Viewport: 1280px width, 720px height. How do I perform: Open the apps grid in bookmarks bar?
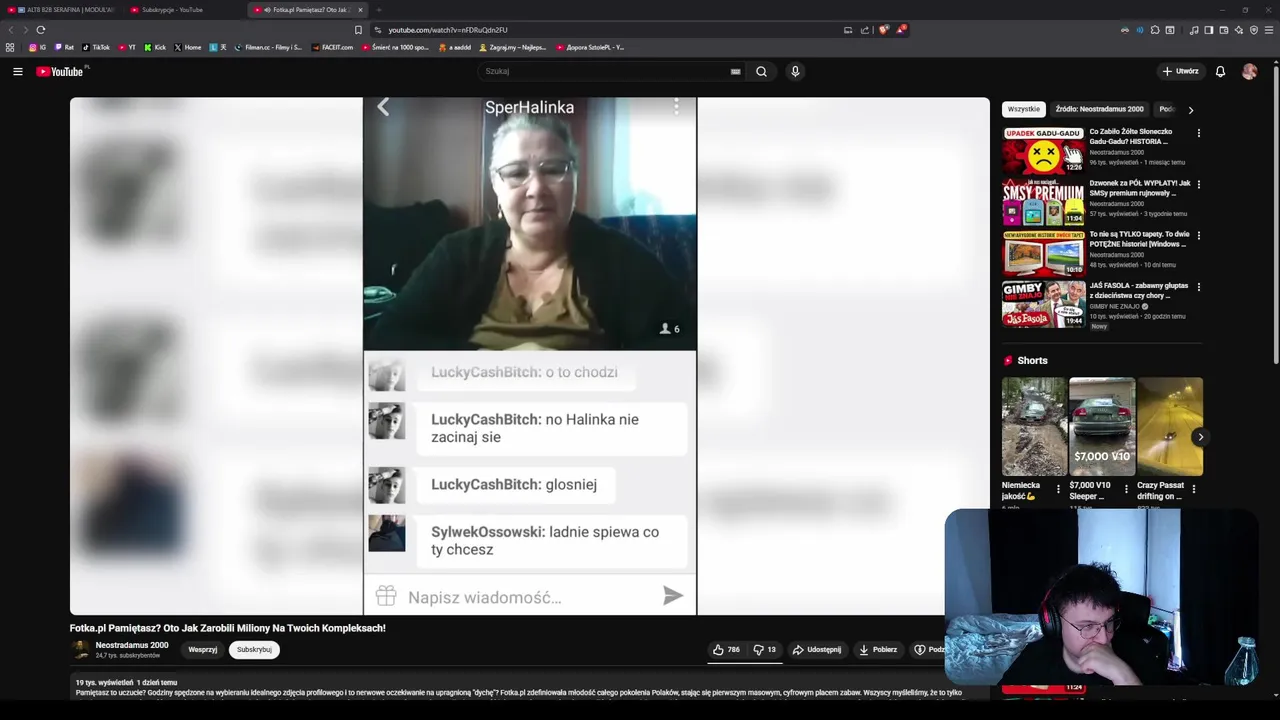pos(10,47)
